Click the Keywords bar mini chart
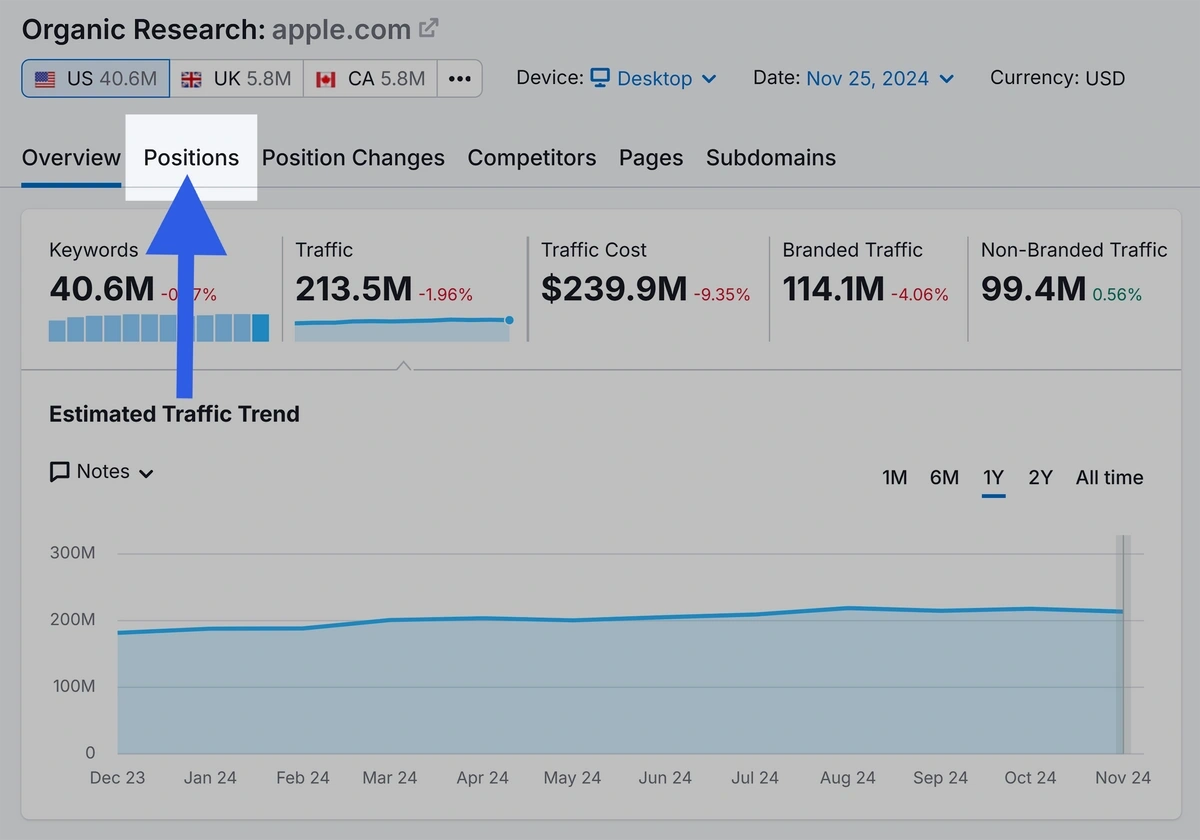The image size is (1200, 840). (x=159, y=328)
